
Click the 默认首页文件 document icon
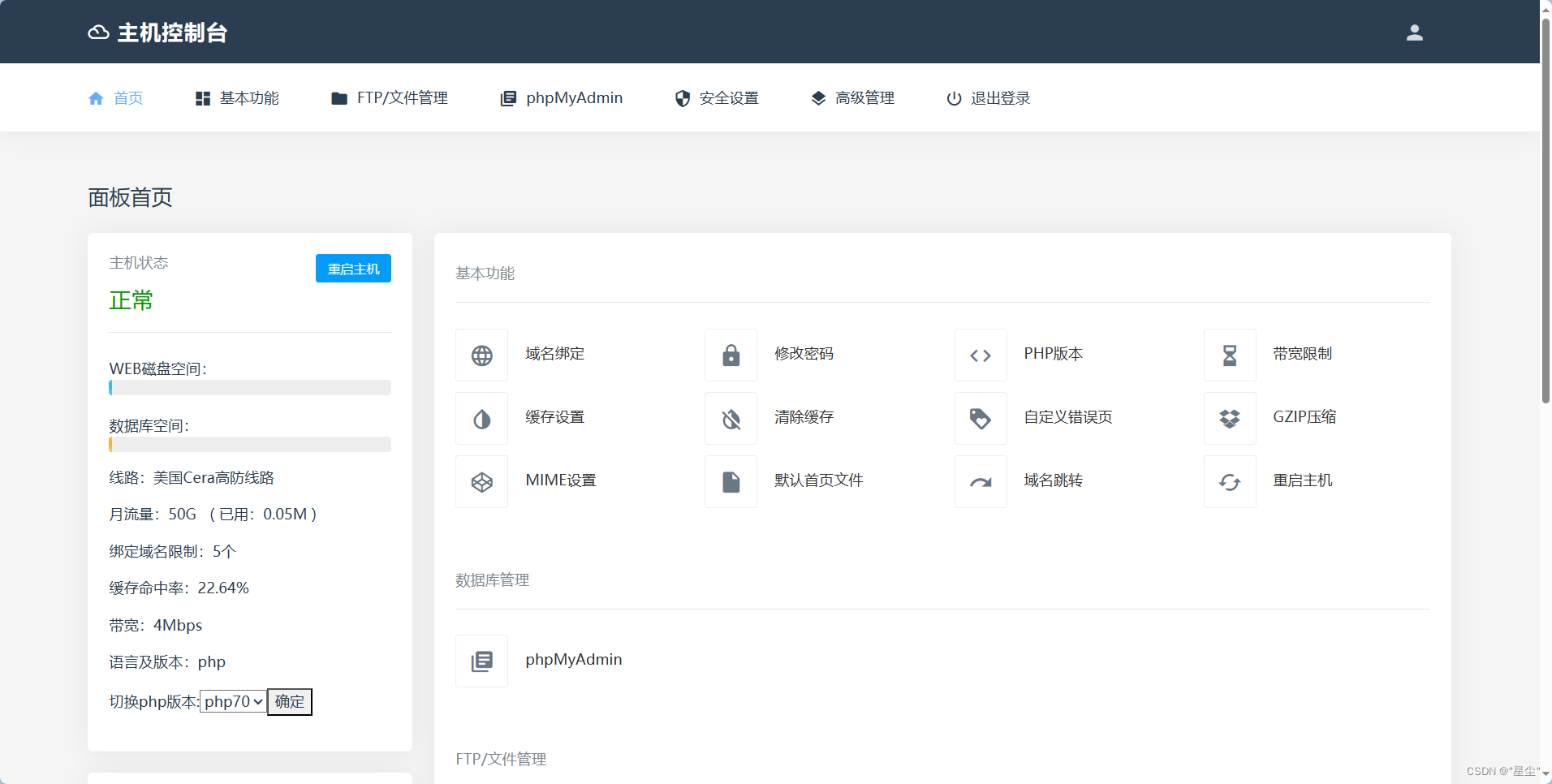731,482
